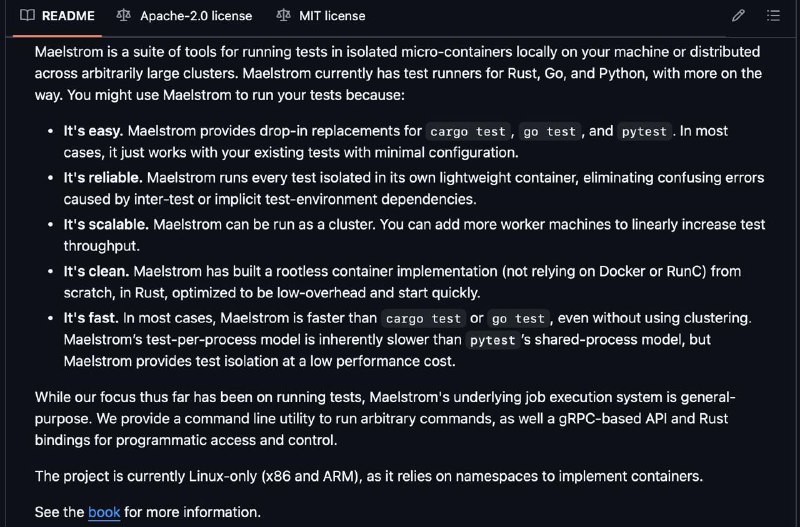Click the bold 'It's reliable.' heading text
800x527 pixels.
(103, 178)
